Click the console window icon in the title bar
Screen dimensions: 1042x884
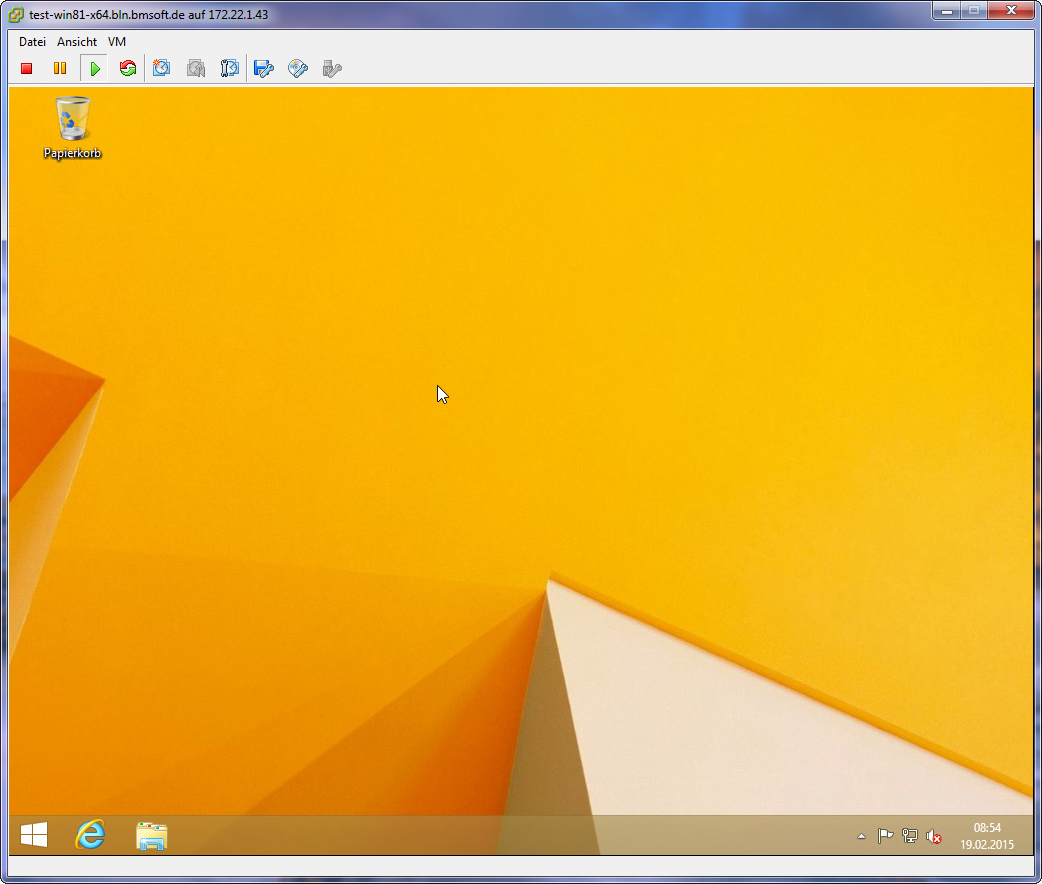(16, 14)
